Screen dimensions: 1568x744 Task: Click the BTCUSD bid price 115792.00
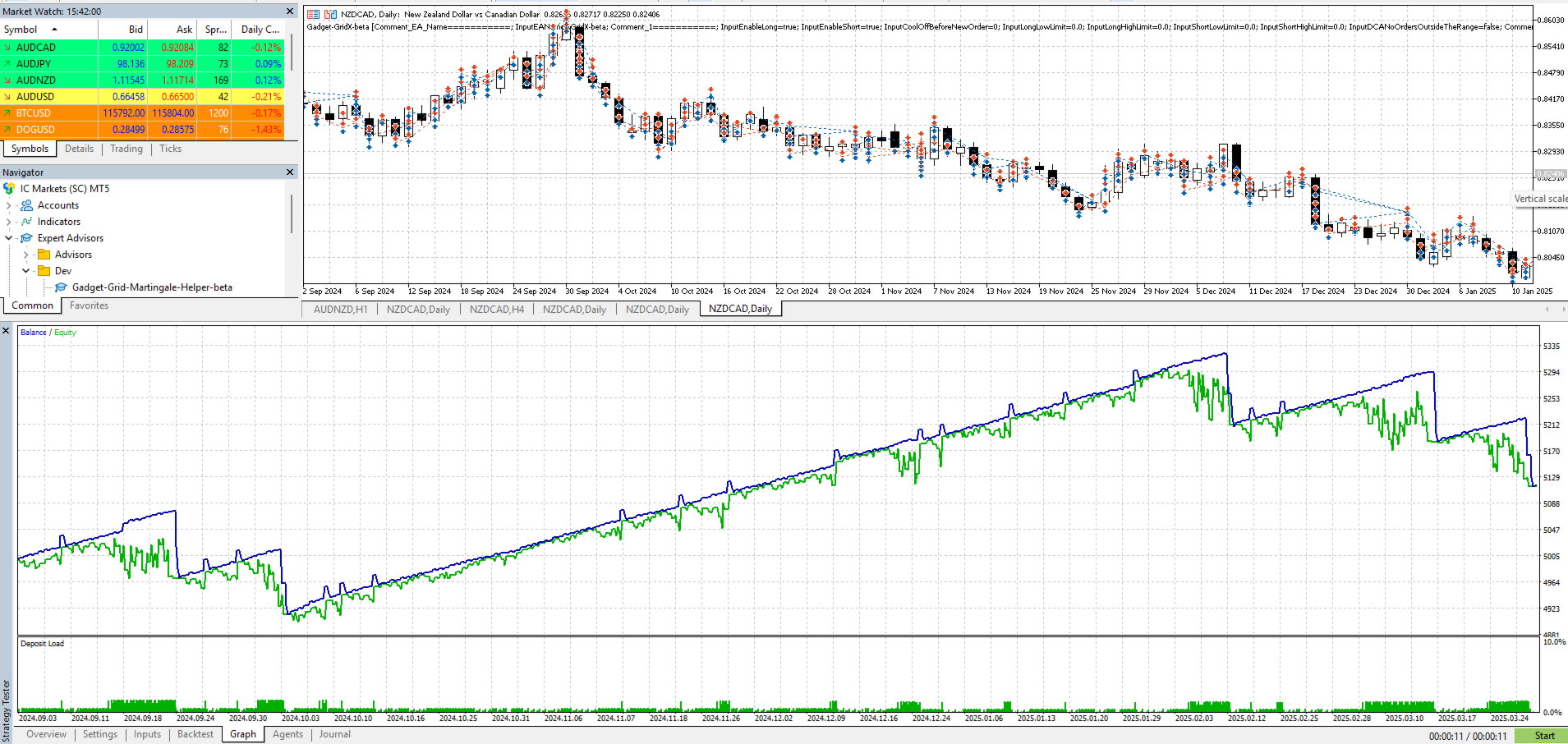click(123, 113)
